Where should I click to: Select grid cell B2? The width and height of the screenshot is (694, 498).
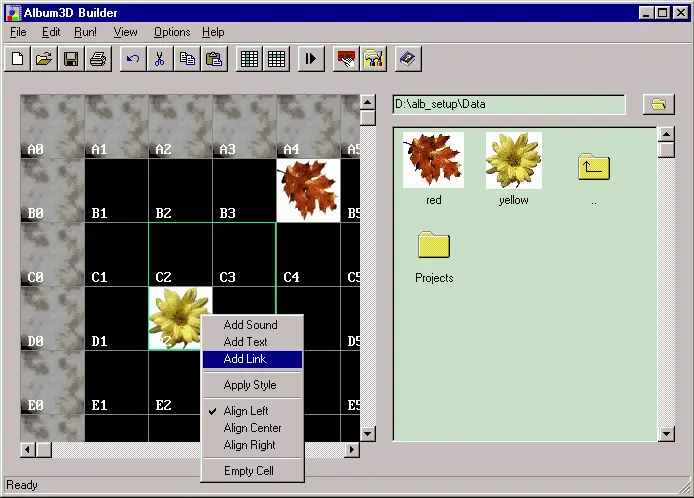[181, 190]
